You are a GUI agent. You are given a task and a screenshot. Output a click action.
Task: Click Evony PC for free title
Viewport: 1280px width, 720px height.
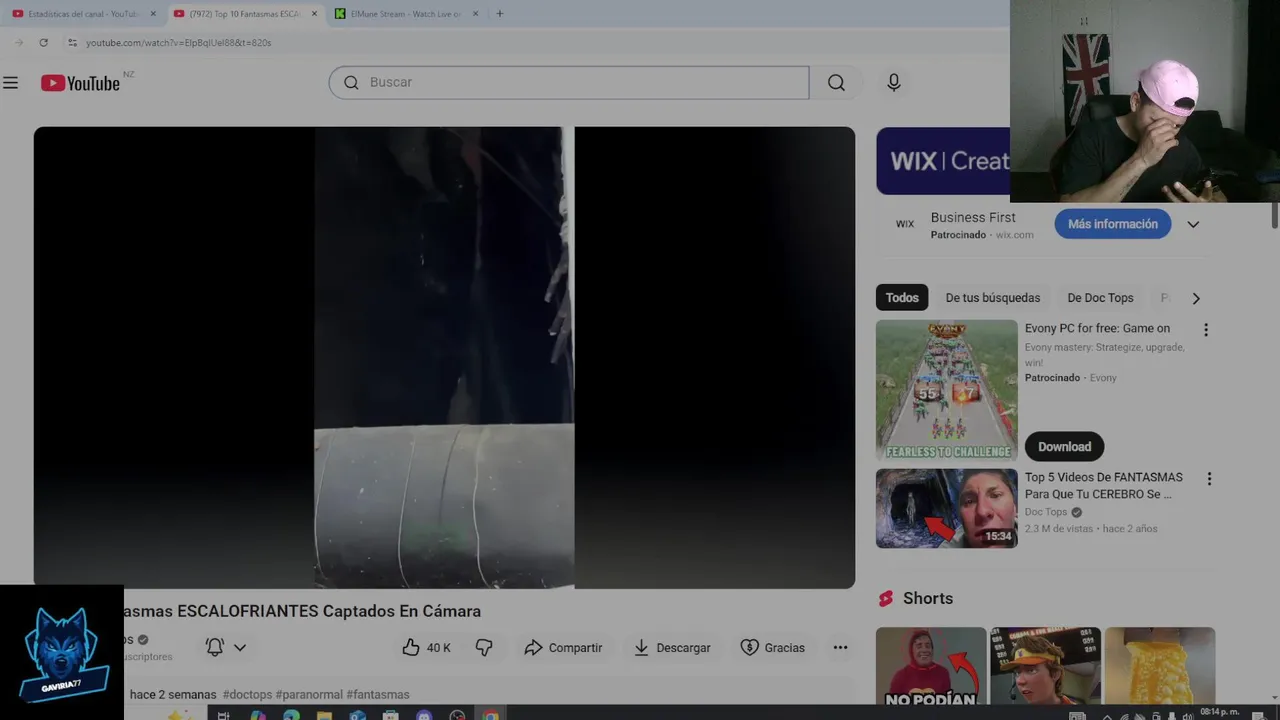pos(1097,328)
